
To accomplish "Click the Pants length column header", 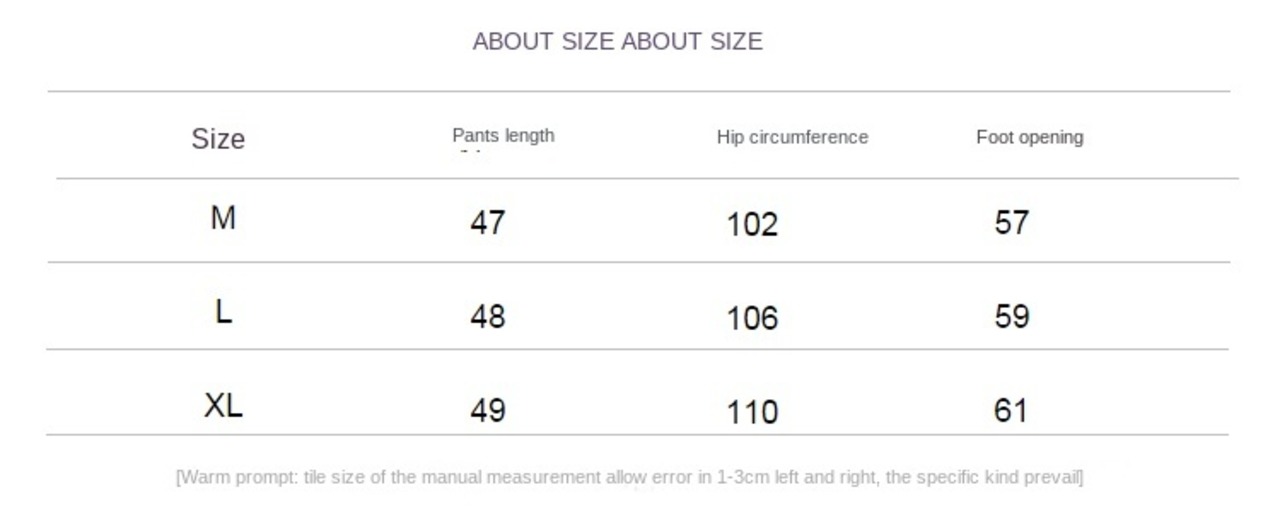I will coord(503,135).
